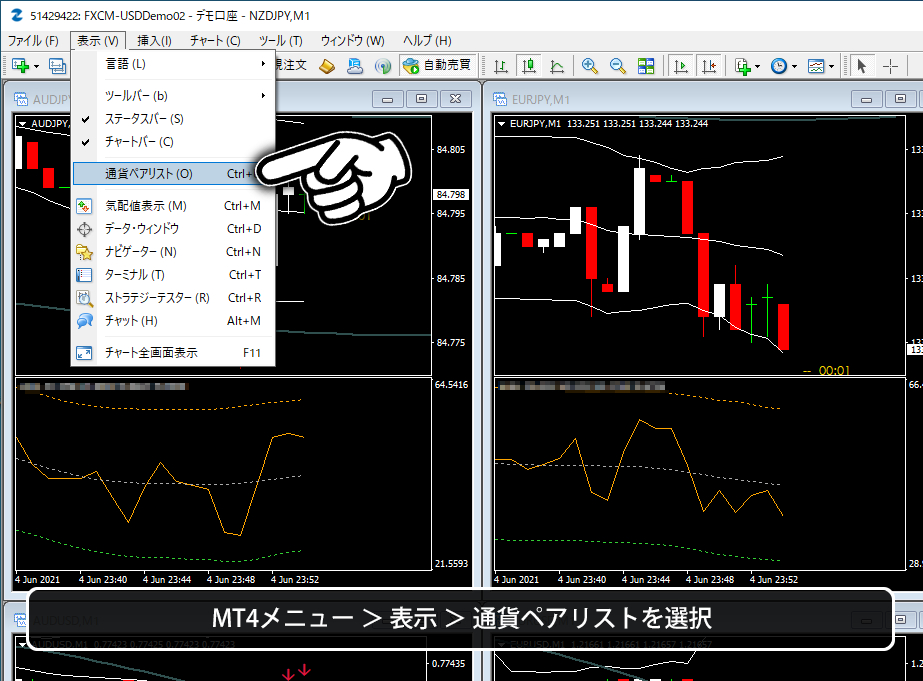The height and width of the screenshot is (681, 923).
Task: Open the indicators dropdown arrow
Action: (x=758, y=66)
